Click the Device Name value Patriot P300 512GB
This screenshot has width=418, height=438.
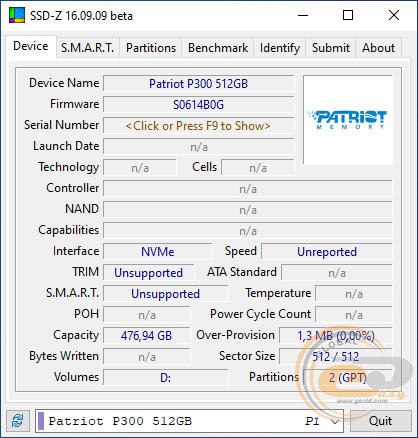tap(199, 84)
